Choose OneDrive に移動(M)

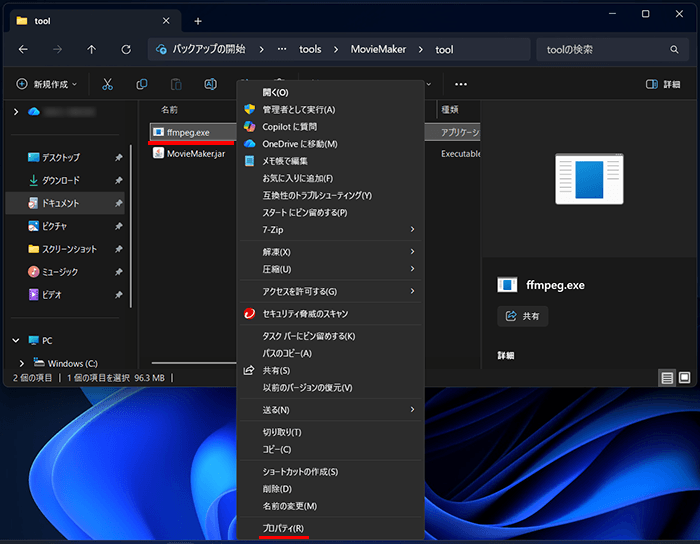pos(331,144)
